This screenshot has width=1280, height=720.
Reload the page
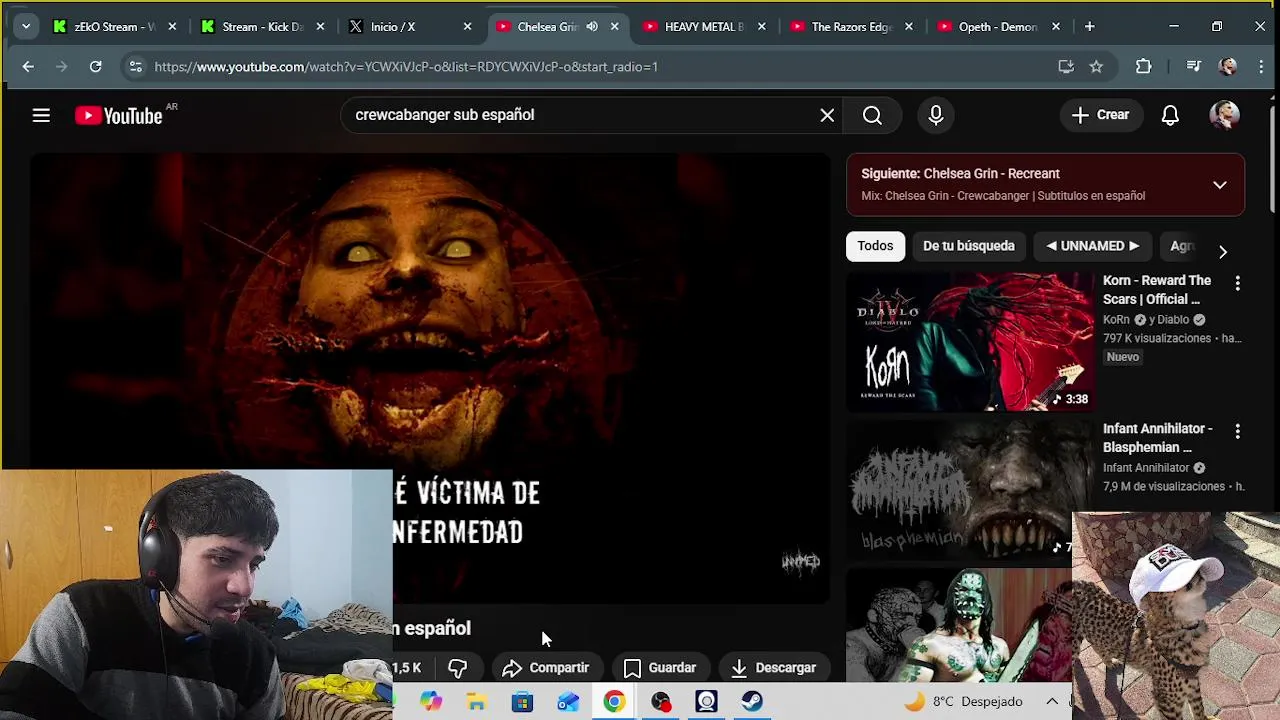point(95,66)
